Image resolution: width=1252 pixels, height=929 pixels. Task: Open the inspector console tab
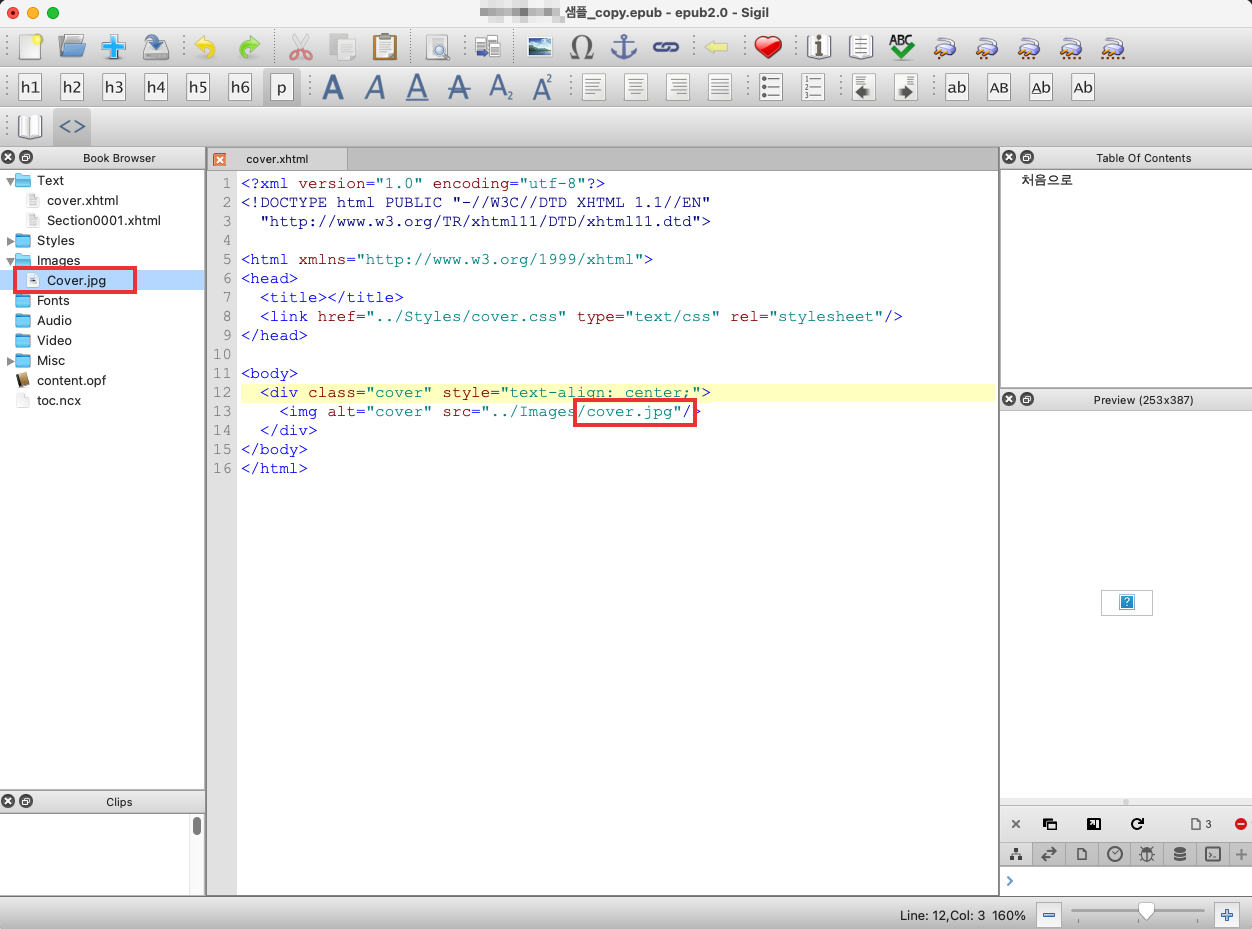tap(1212, 855)
